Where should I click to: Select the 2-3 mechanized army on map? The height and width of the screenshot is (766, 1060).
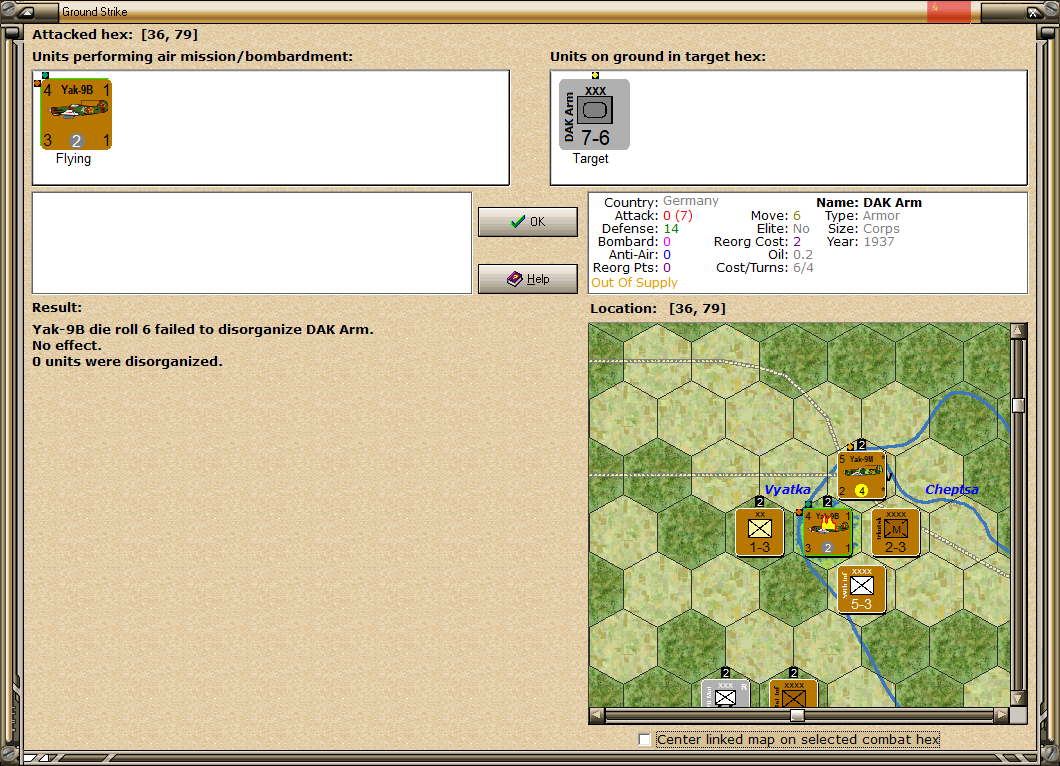[x=896, y=532]
